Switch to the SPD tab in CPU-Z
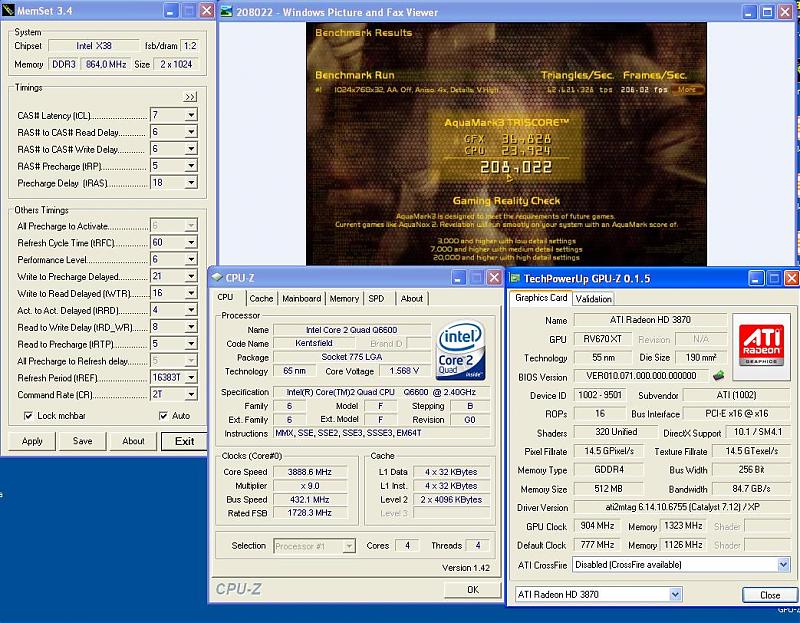The image size is (800, 623). [x=377, y=298]
